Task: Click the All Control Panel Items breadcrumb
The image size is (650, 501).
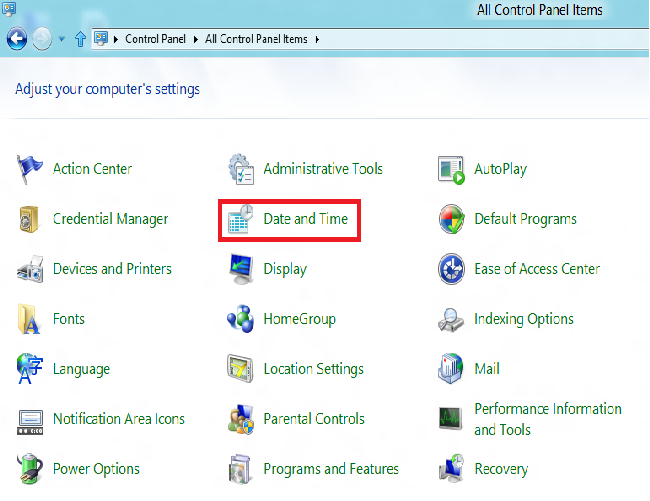Action: [x=256, y=39]
